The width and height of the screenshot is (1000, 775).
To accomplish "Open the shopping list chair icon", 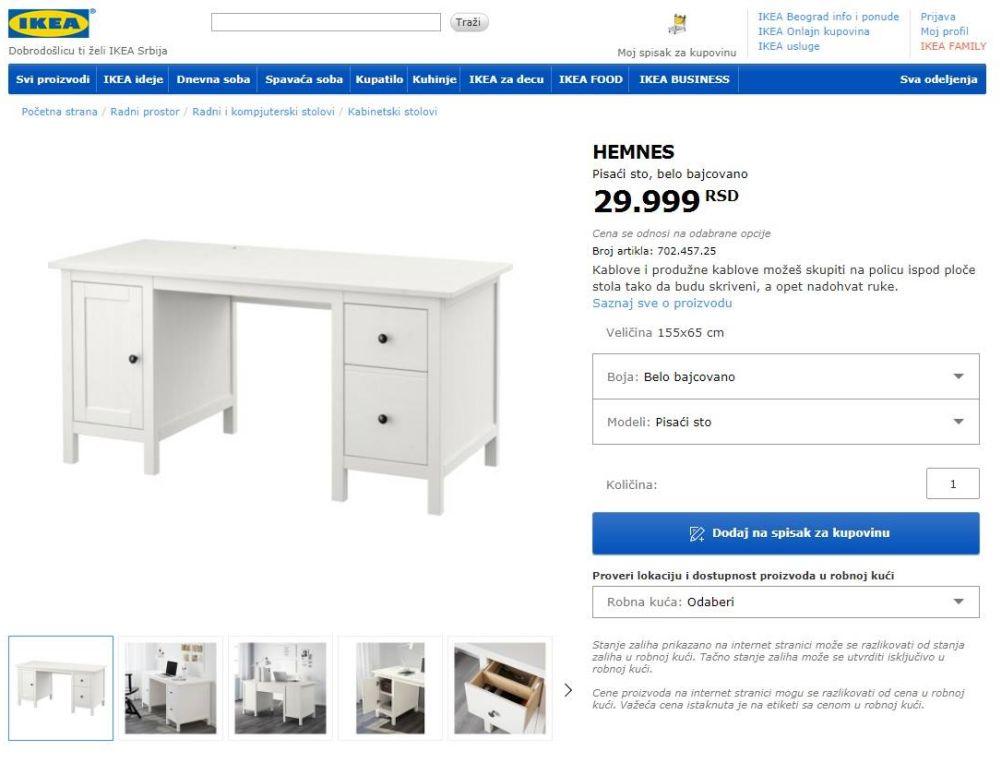I will pos(677,24).
